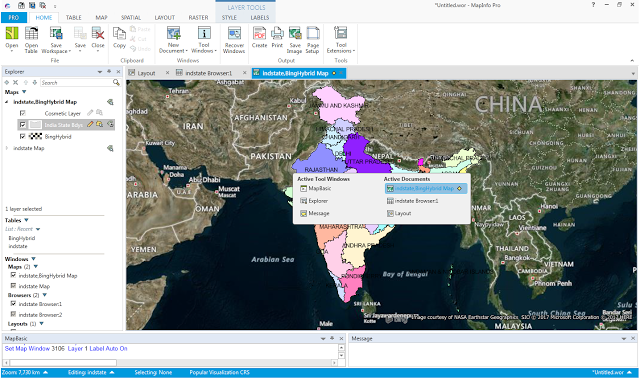Toggle Cosmetic Layer visibility checkbox

22,113
